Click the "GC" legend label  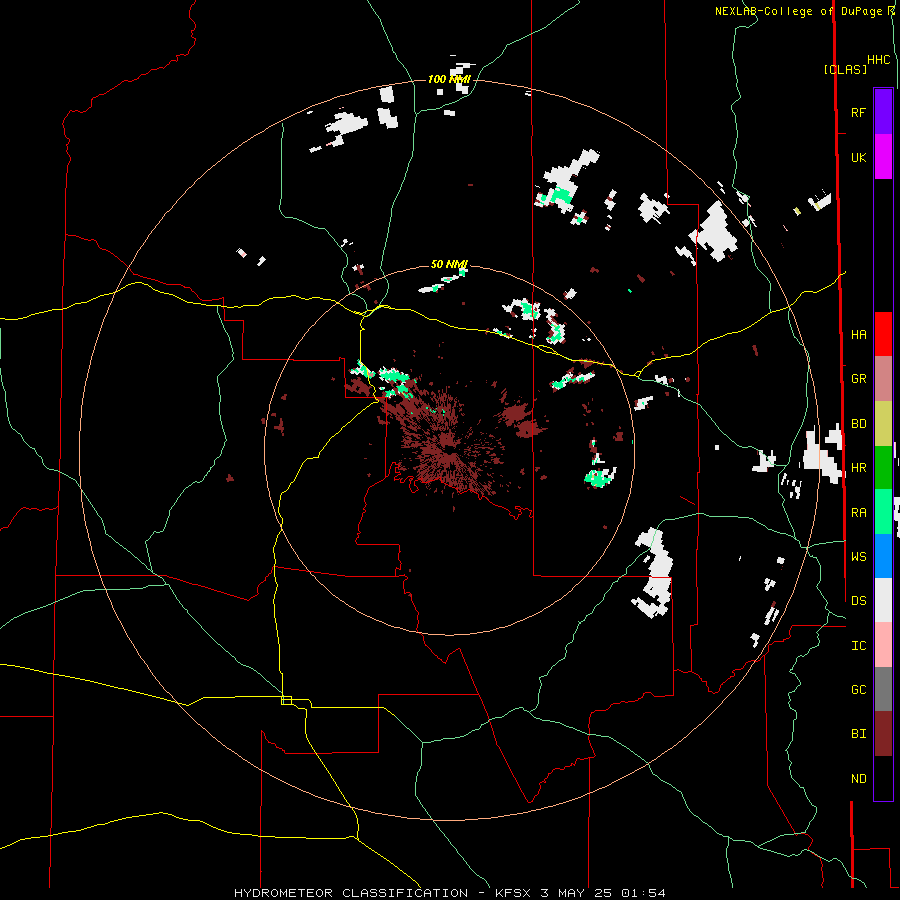[859, 690]
